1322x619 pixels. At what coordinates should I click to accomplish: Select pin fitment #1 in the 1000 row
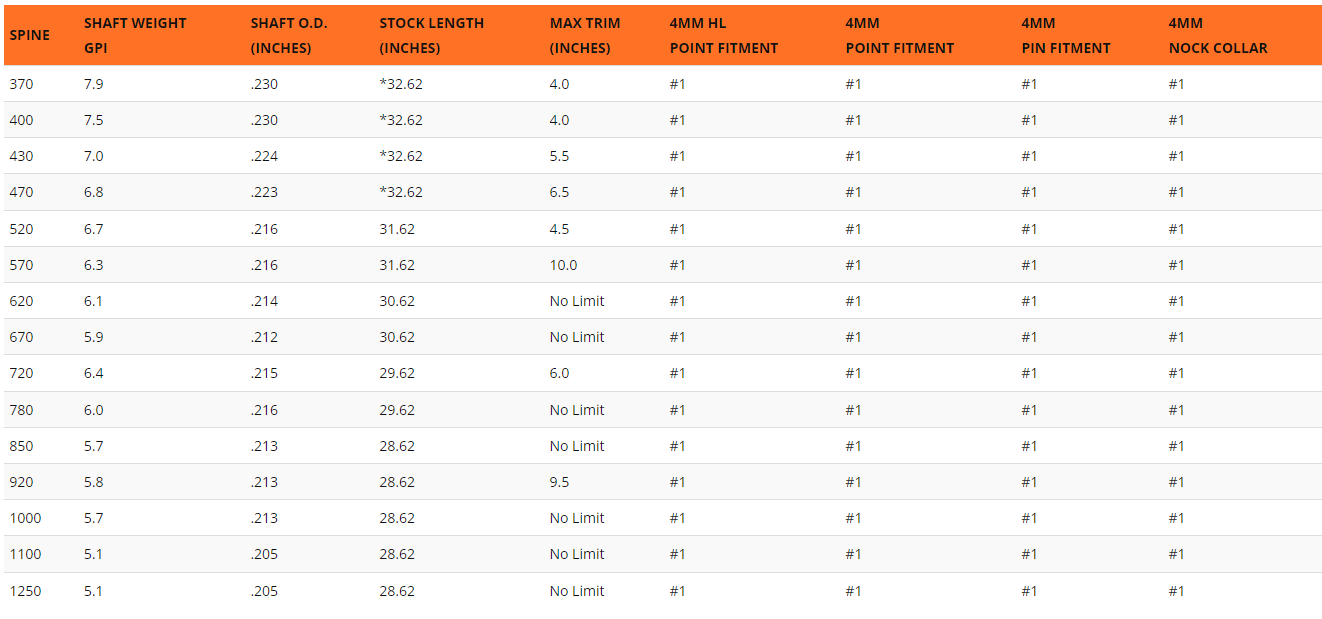pos(1029,518)
